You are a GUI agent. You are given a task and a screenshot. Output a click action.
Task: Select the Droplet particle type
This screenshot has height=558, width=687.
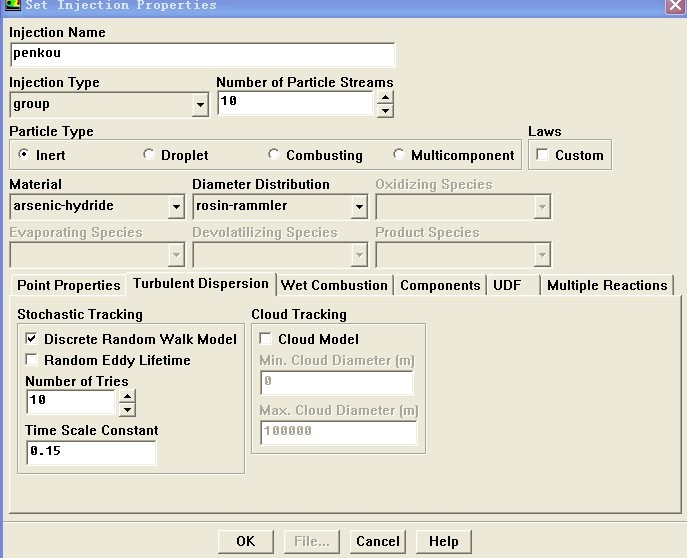click(149, 155)
